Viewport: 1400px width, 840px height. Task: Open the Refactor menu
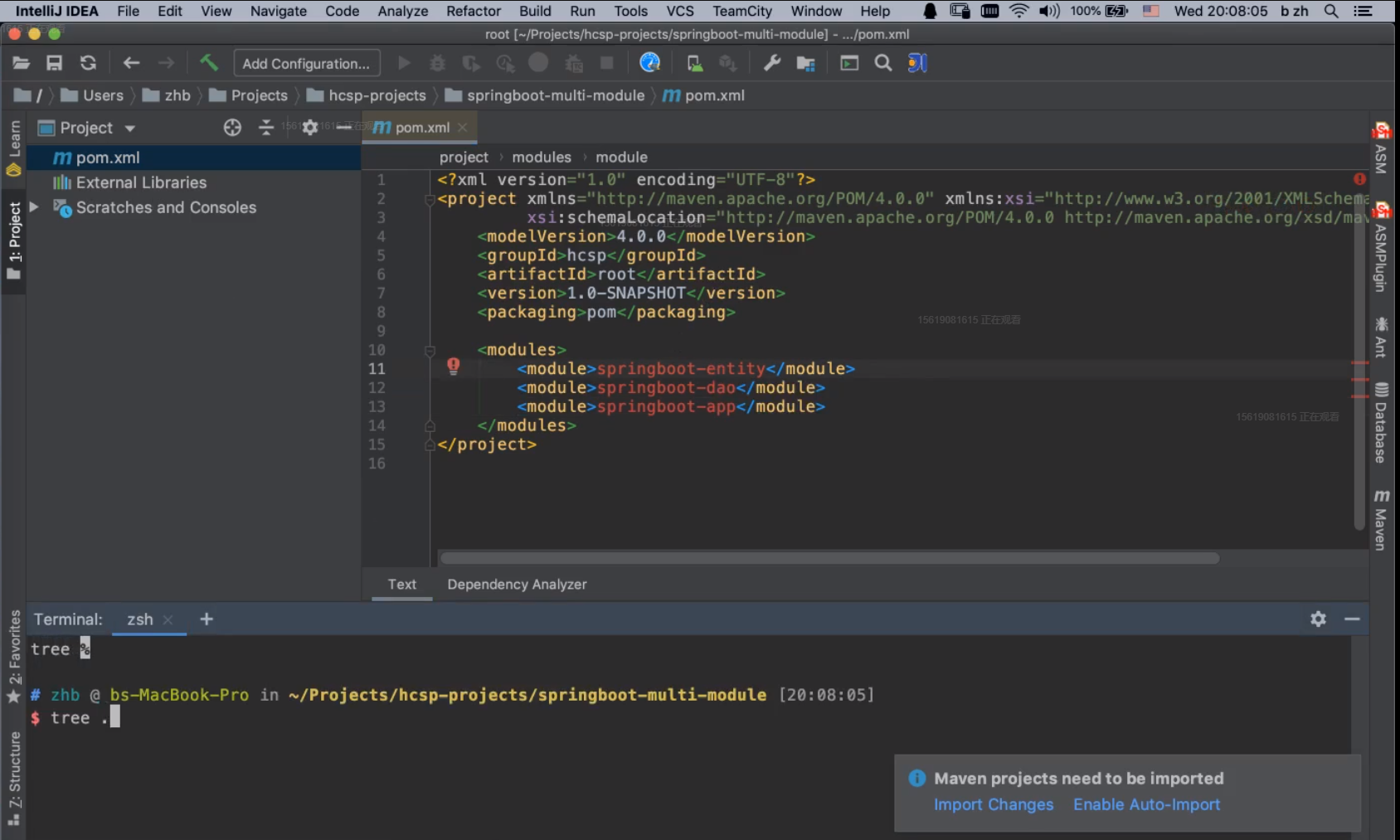coord(474,11)
